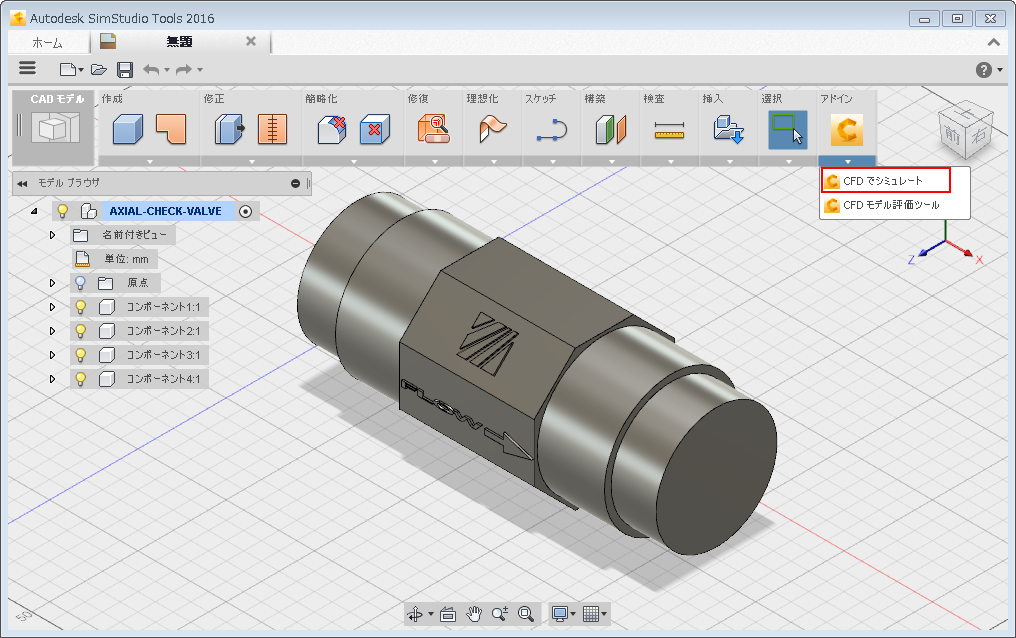Activate the pan hand tool
1016x638 pixels.
[x=474, y=613]
